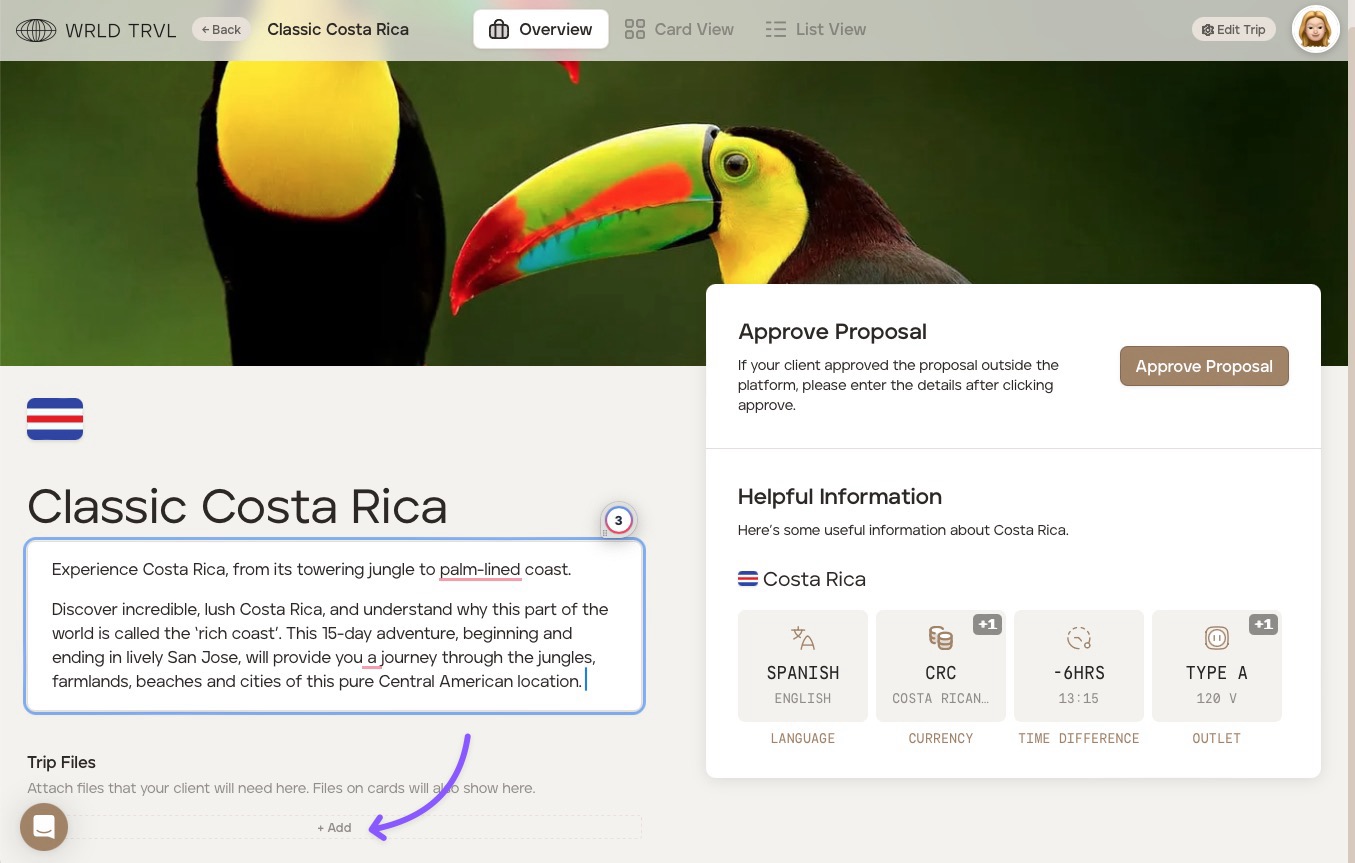Screen dimensions: 1355x863
Task: Add a trip file with + Add
Action: pyautogui.click(x=334, y=827)
